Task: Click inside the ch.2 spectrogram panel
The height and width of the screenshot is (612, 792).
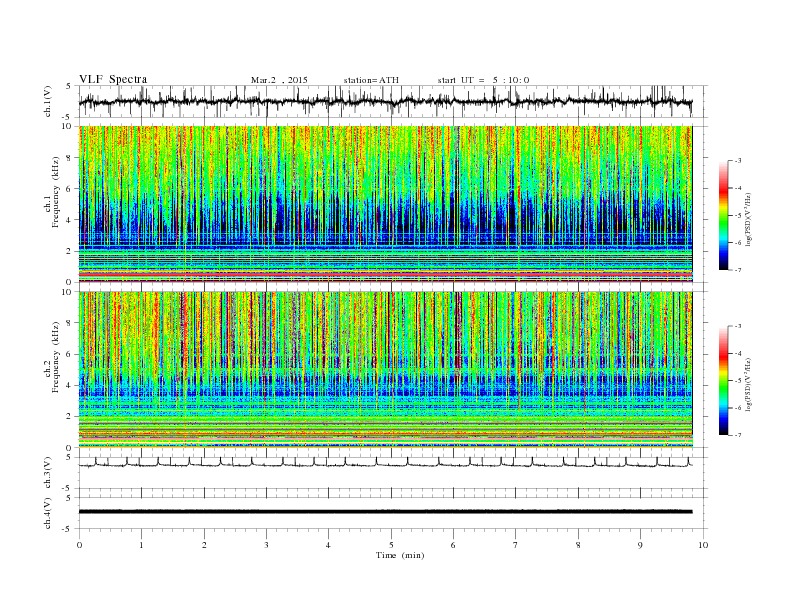Action: tap(385, 369)
